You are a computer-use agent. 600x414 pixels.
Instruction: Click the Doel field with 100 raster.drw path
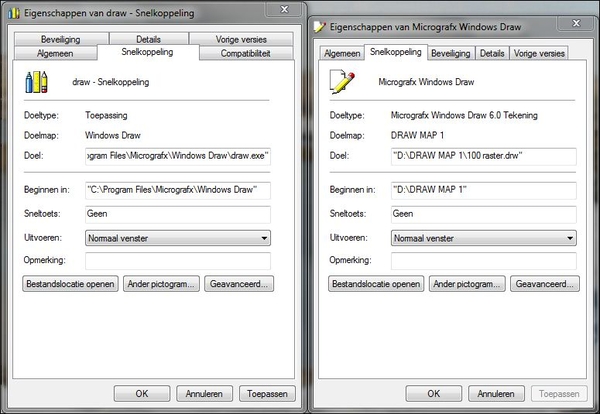(484, 156)
